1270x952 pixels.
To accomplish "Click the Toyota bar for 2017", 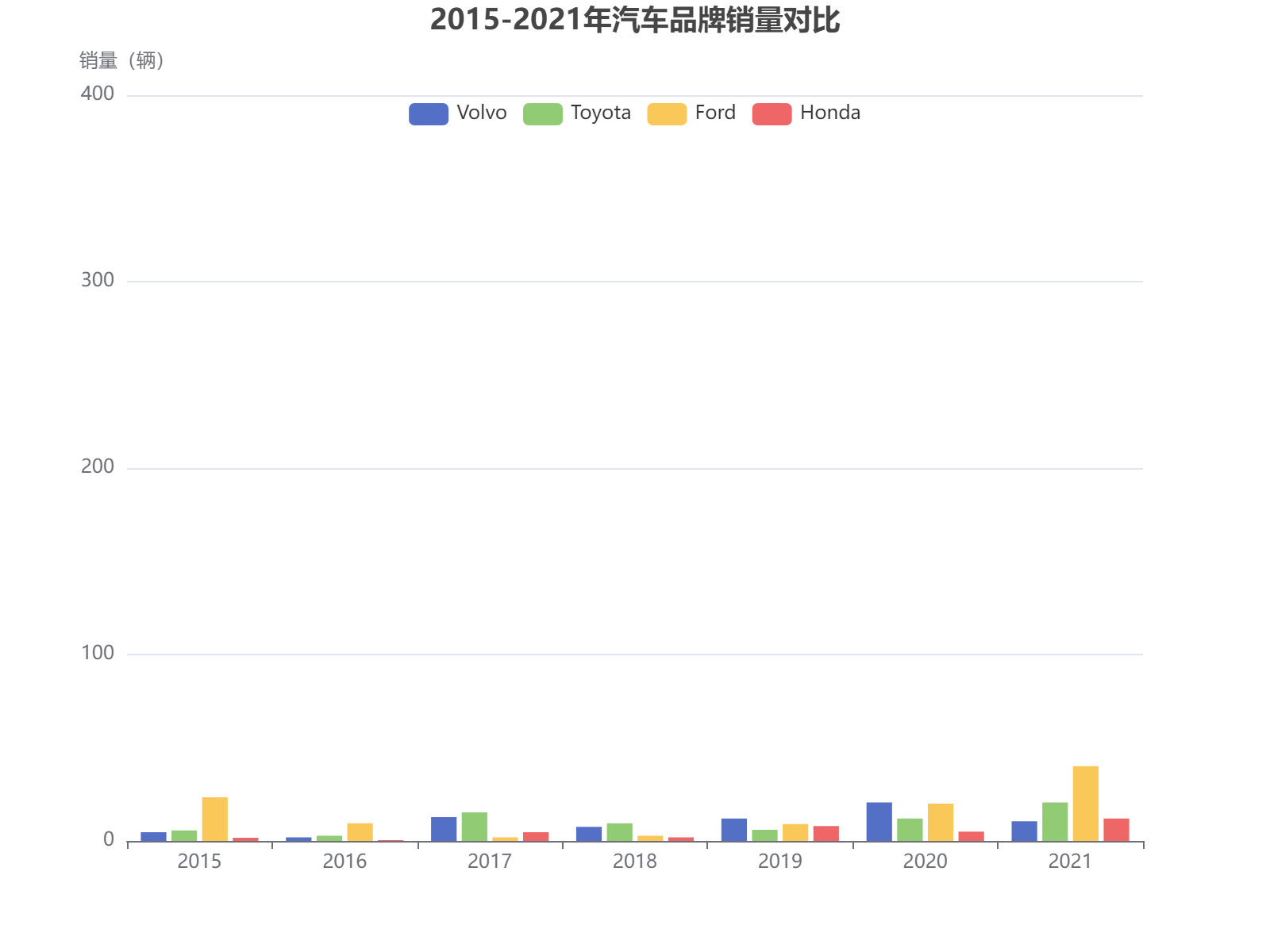I will pos(474,825).
